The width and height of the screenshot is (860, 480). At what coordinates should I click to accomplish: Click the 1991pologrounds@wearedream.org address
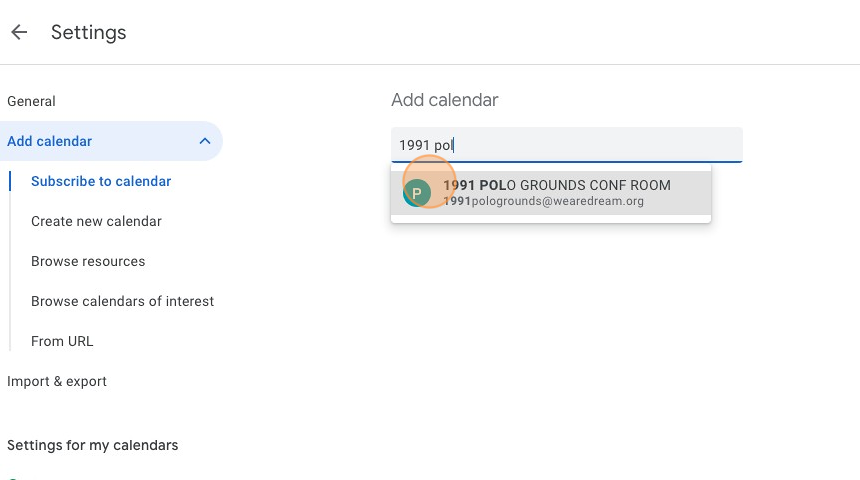[x=544, y=201]
